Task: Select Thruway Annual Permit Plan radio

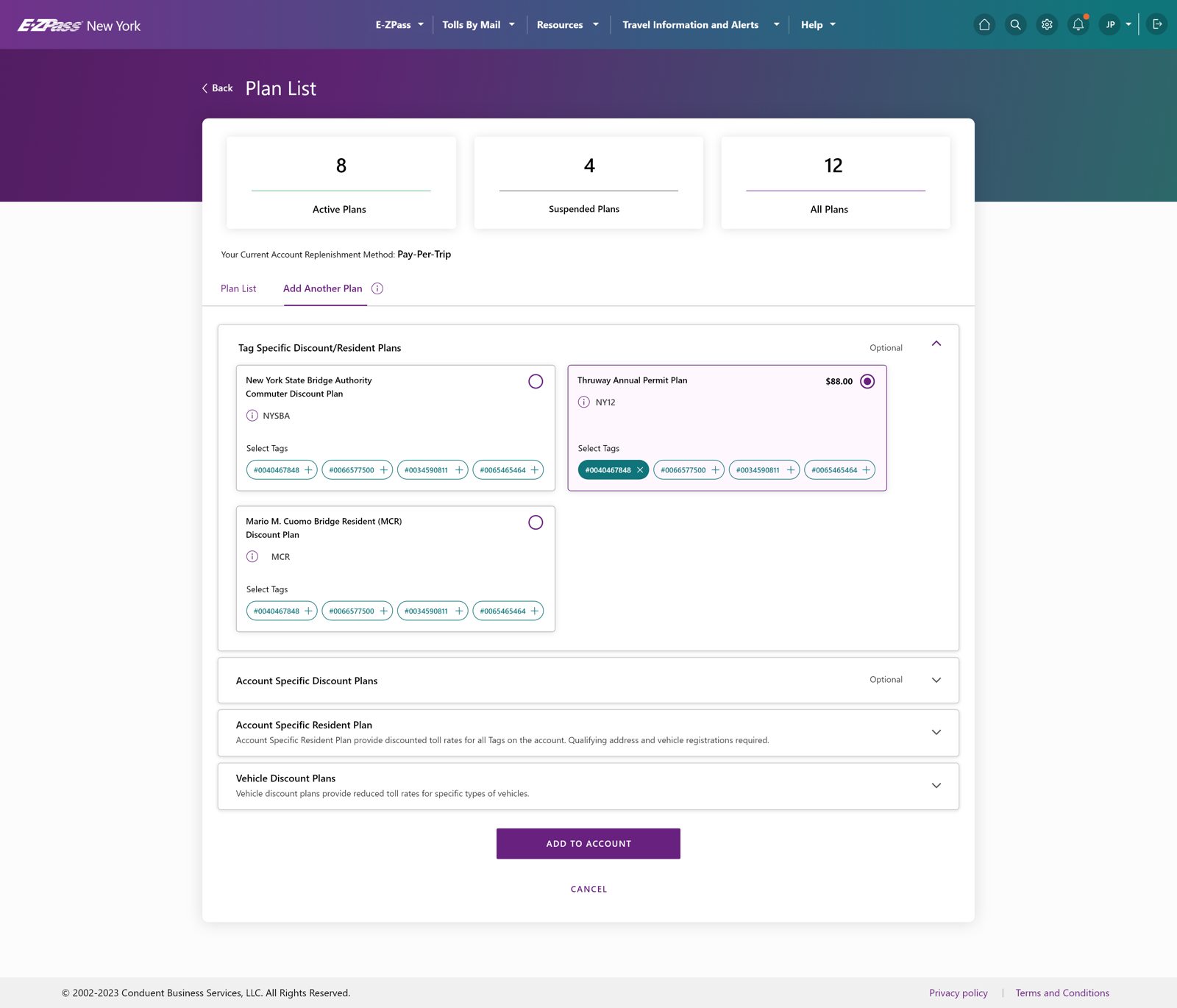Action: pos(867,381)
